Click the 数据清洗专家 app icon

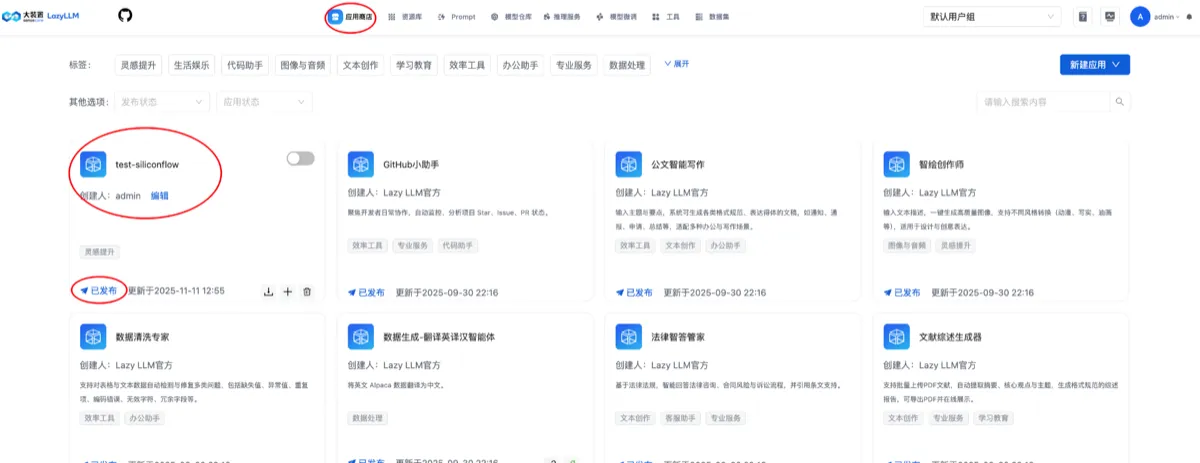tap(93, 337)
